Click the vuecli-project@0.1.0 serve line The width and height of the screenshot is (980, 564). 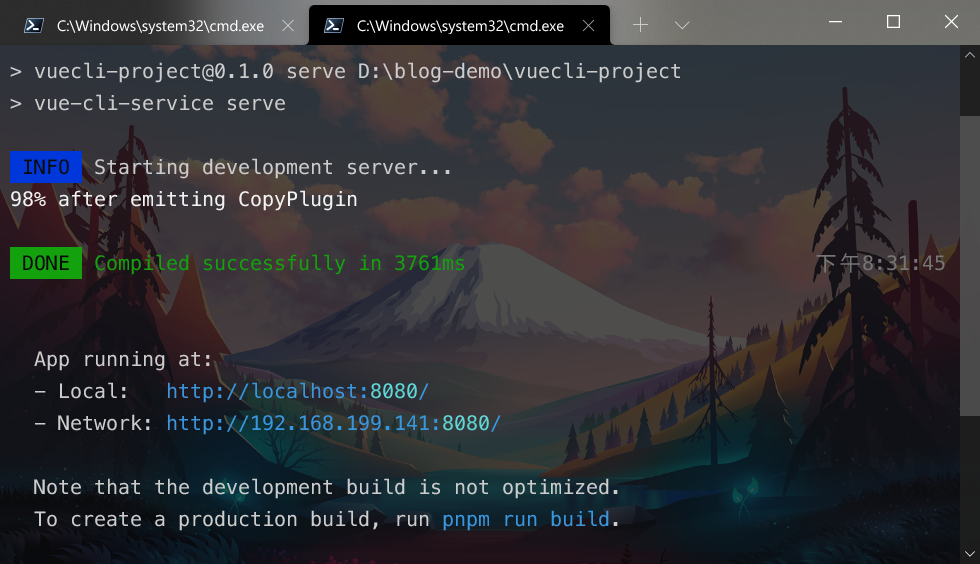[x=346, y=71]
